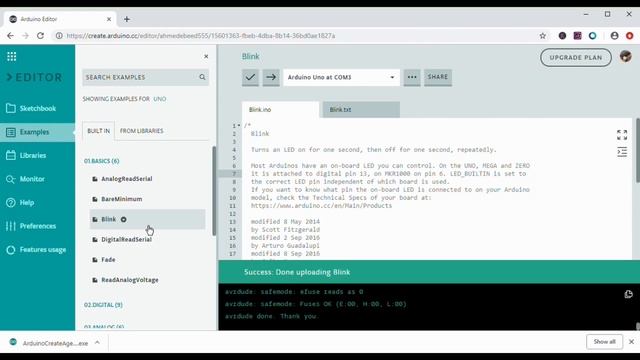Select the Blink.ino file tab

(280, 110)
